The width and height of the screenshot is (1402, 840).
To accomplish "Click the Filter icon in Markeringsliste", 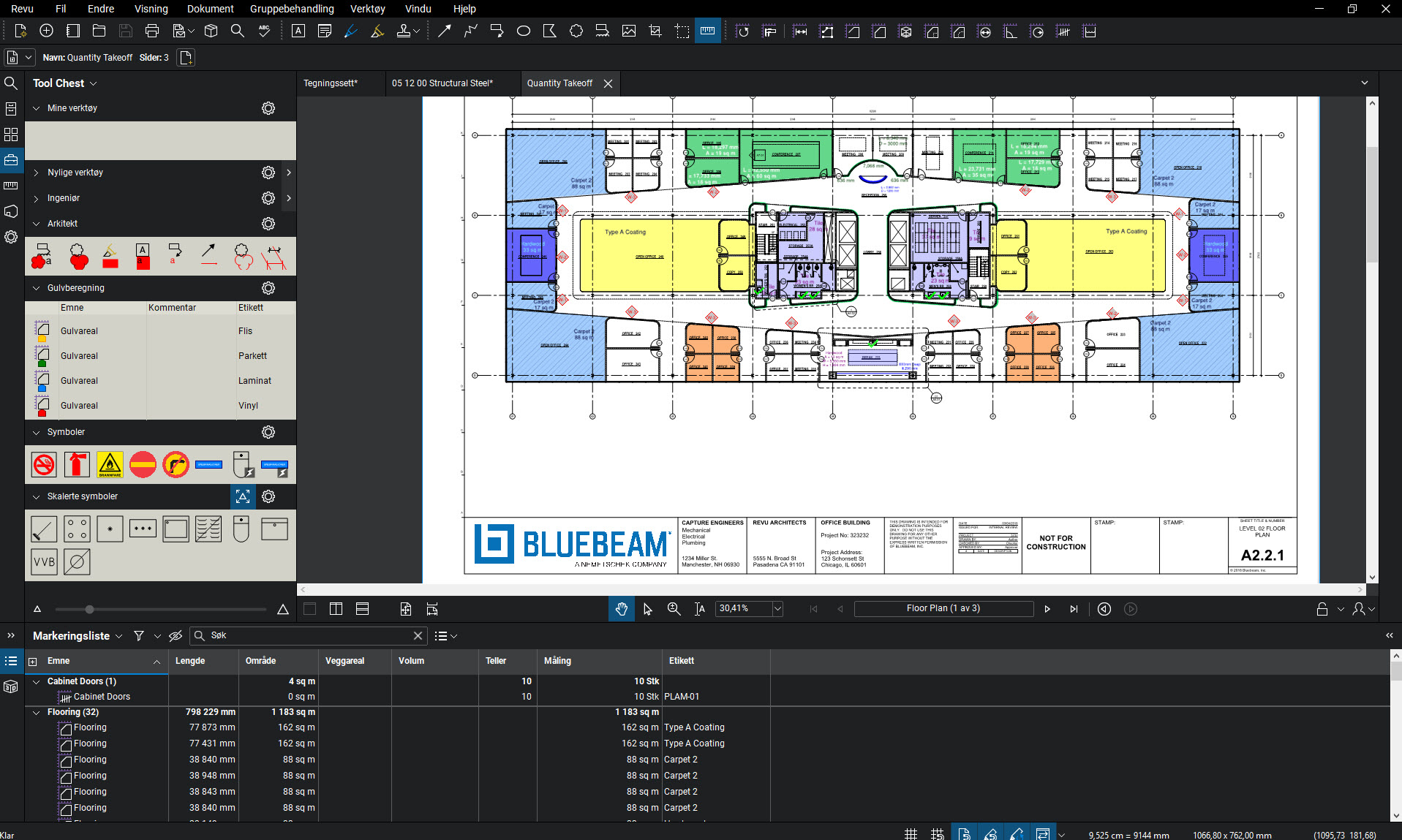I will point(139,636).
